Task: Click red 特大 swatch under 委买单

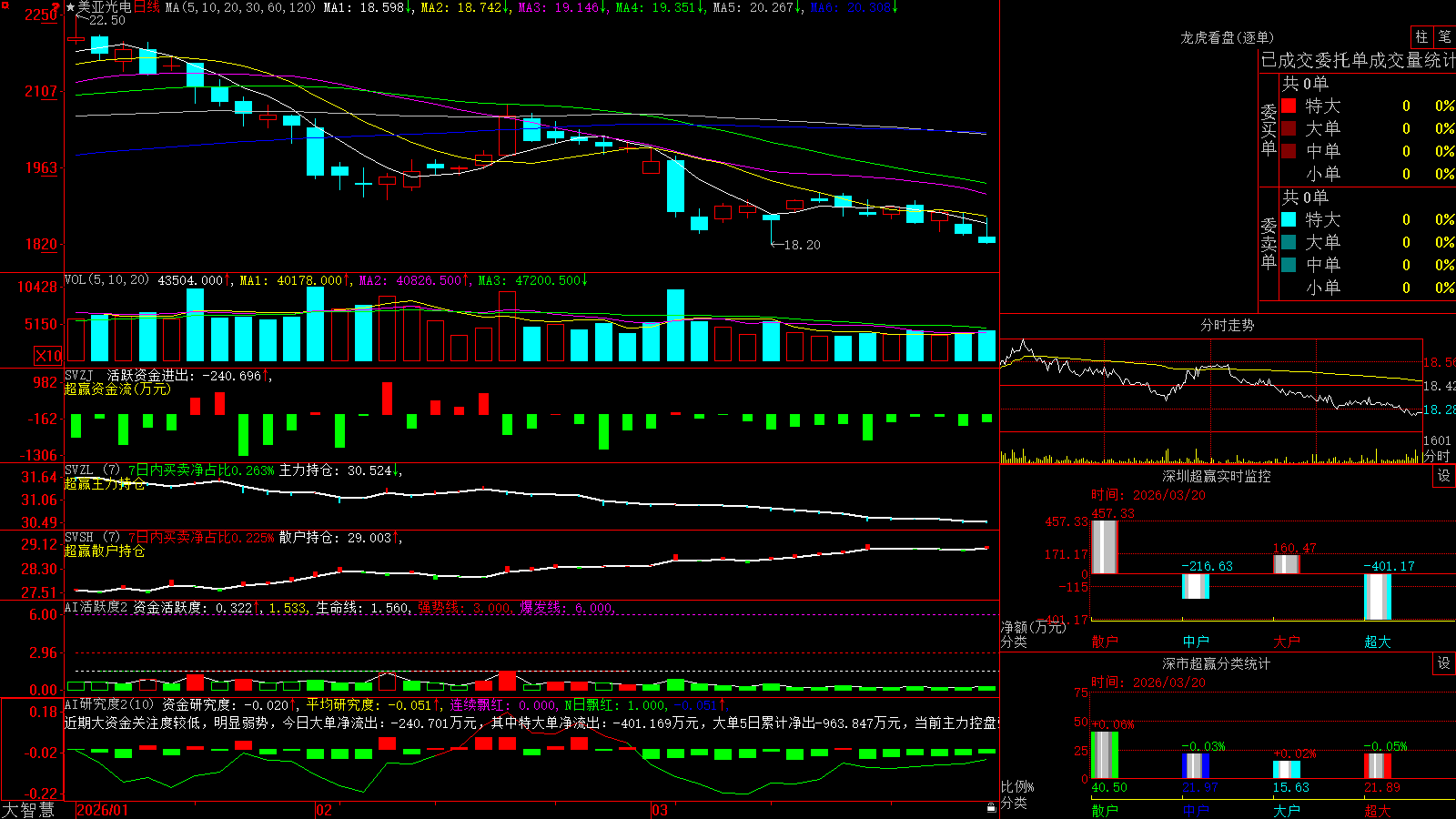Action: (x=1289, y=106)
